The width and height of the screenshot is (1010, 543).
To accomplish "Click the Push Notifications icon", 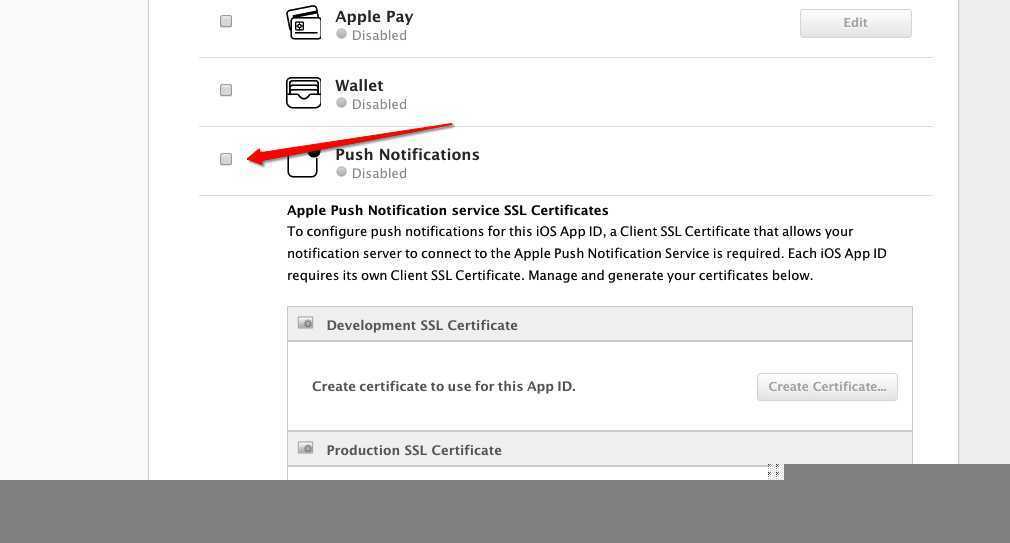I will pyautogui.click(x=303, y=162).
